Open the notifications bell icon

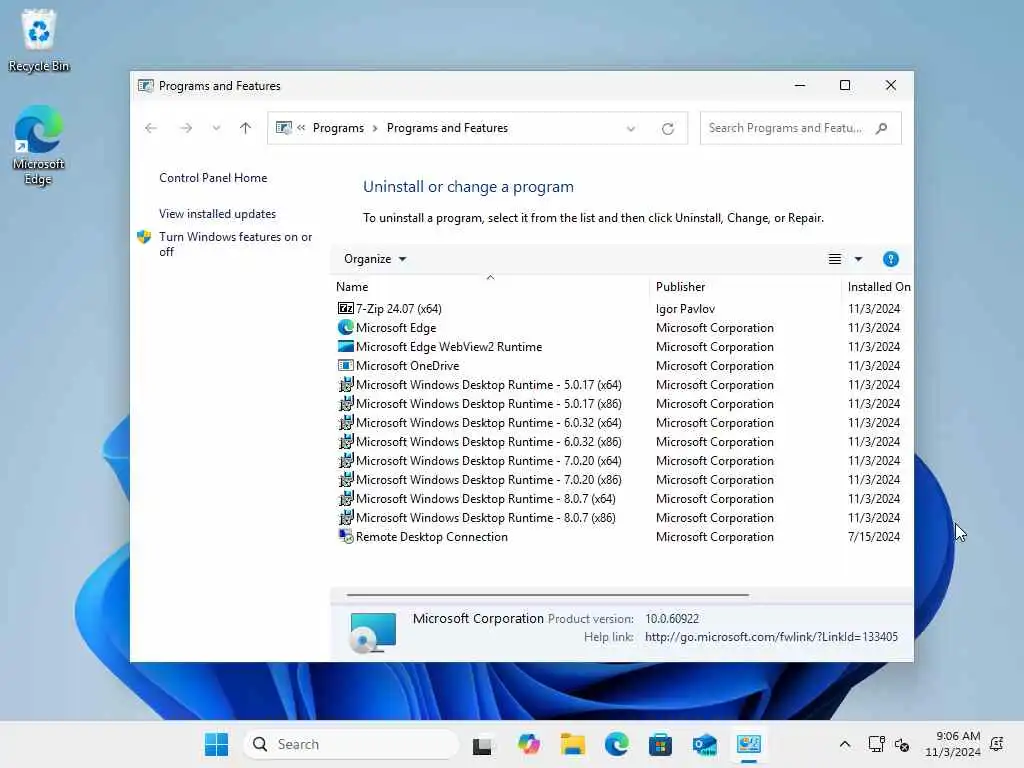(x=997, y=744)
